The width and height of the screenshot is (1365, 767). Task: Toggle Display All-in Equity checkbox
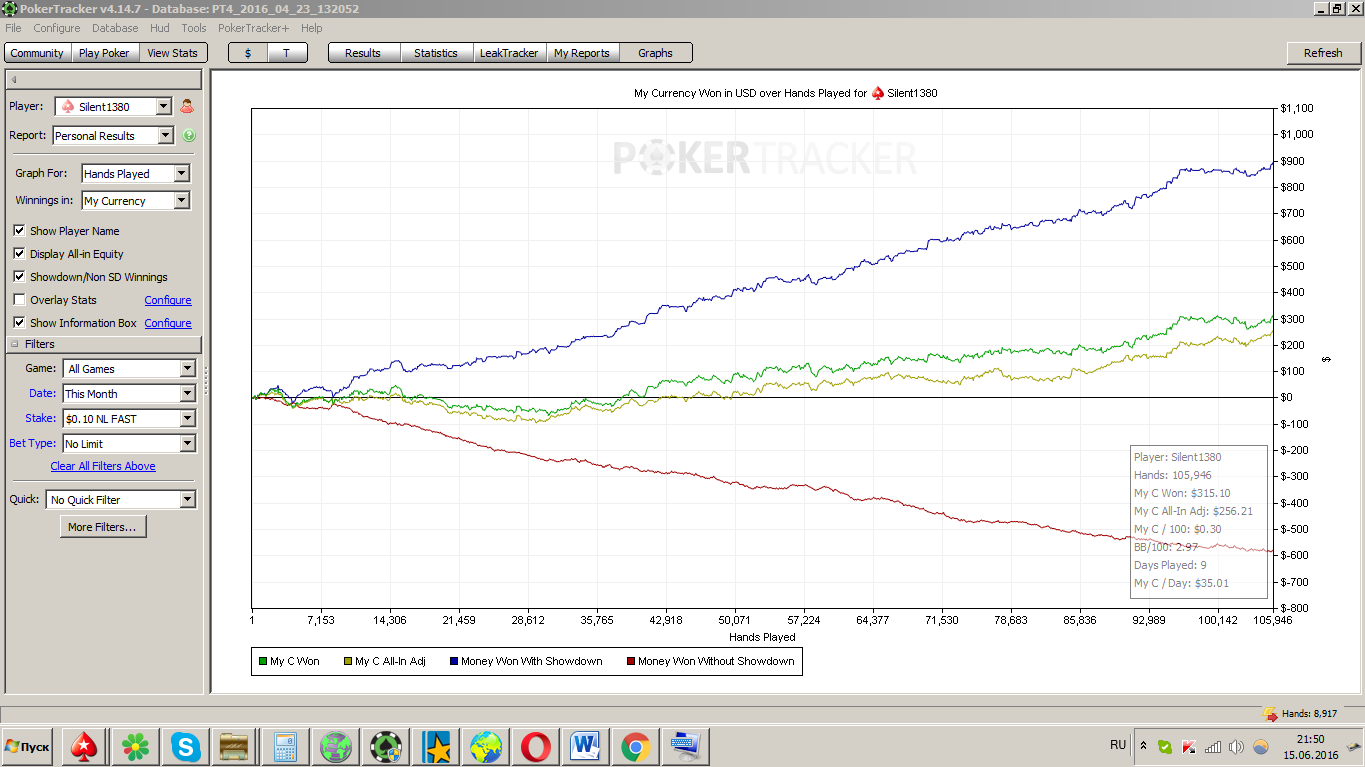point(19,254)
